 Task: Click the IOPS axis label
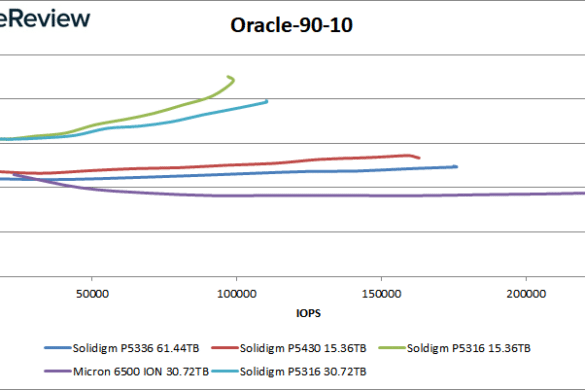[x=308, y=313]
